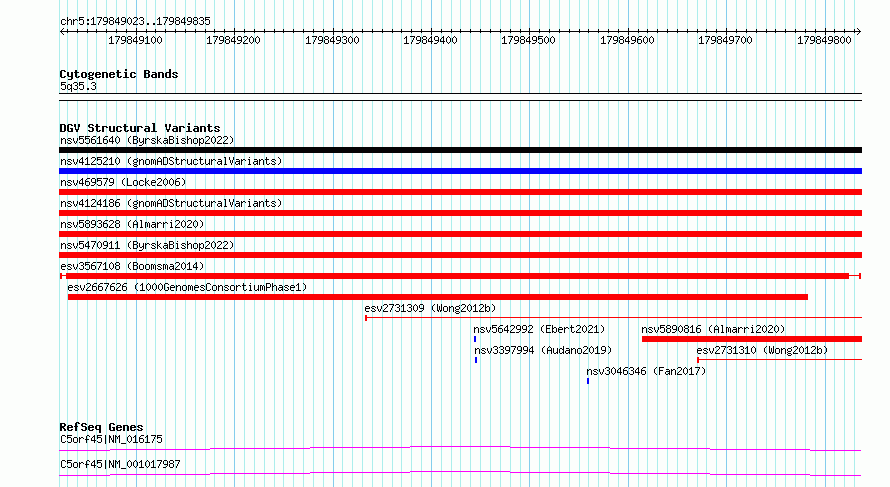Click the esv3567108 variant bar
890x487 pixels.
(x=460, y=276)
